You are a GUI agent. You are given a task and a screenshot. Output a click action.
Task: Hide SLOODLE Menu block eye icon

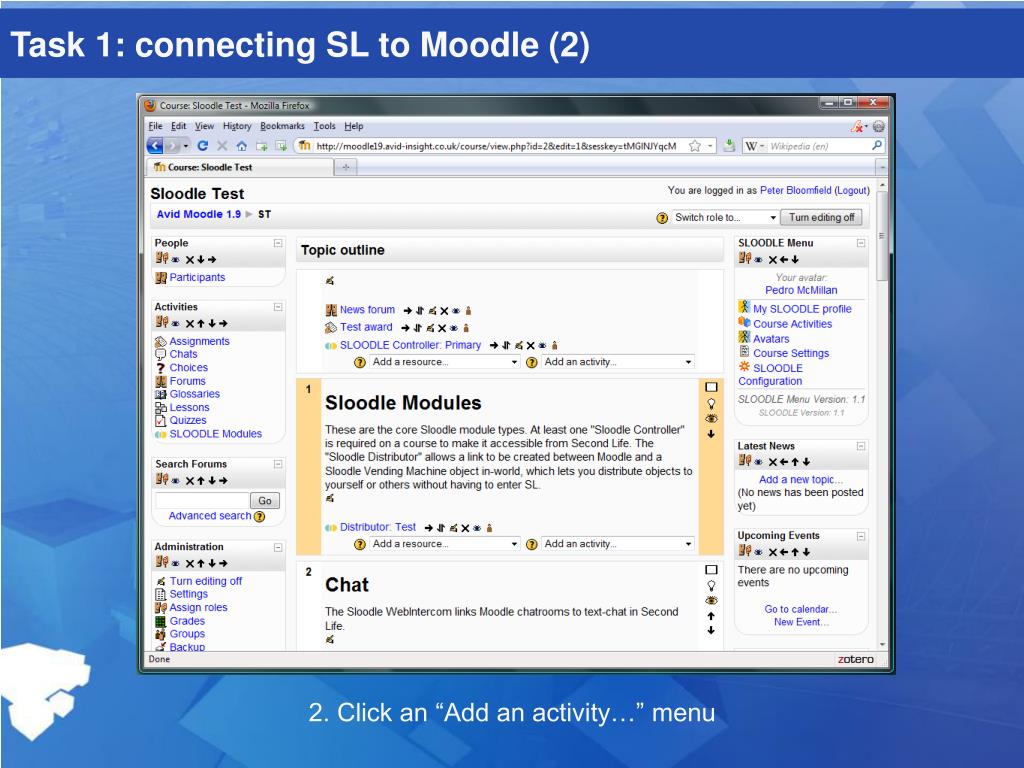[758, 259]
